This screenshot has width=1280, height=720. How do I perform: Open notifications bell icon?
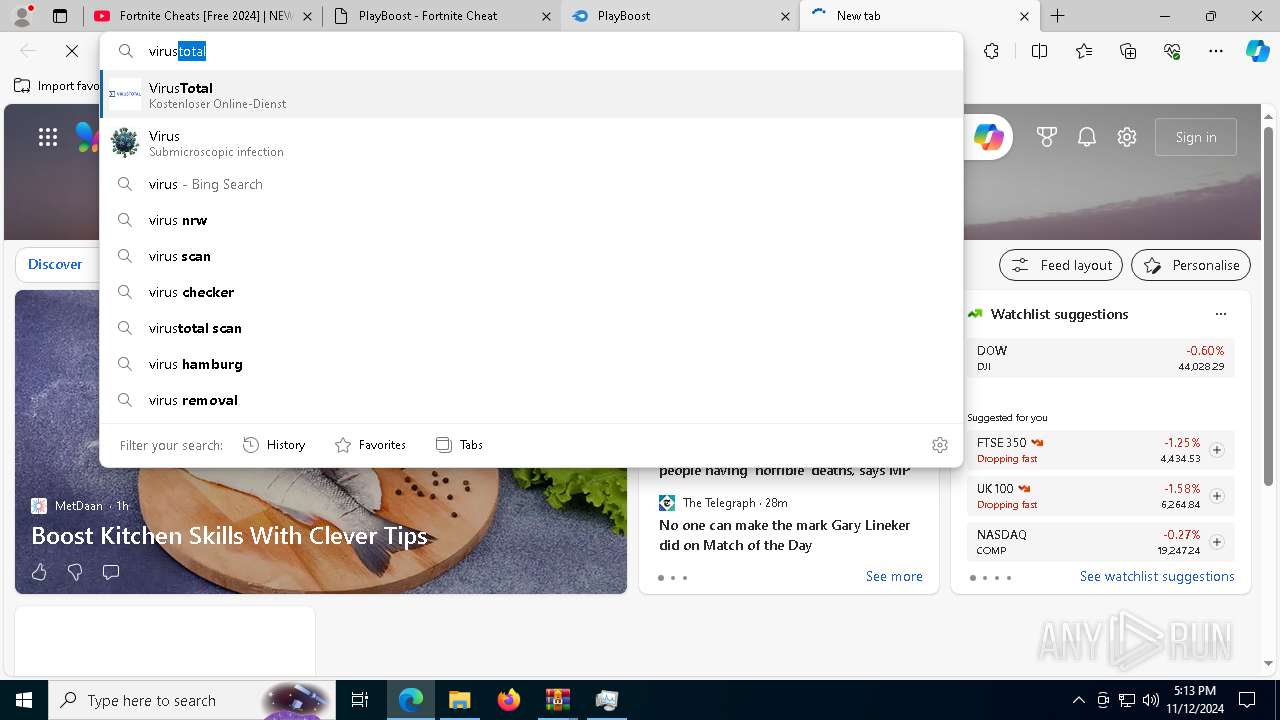pos(1087,137)
